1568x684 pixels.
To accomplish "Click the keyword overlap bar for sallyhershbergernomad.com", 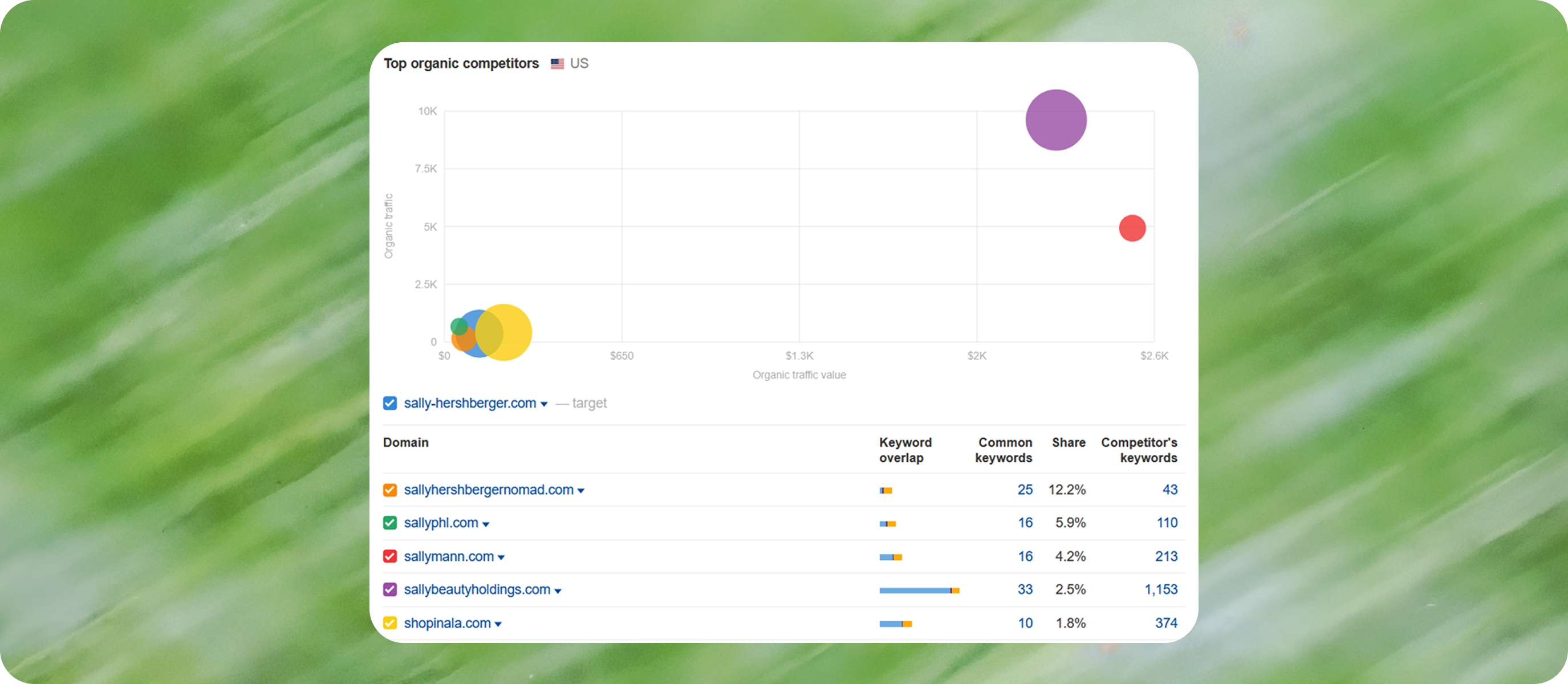I will [885, 490].
